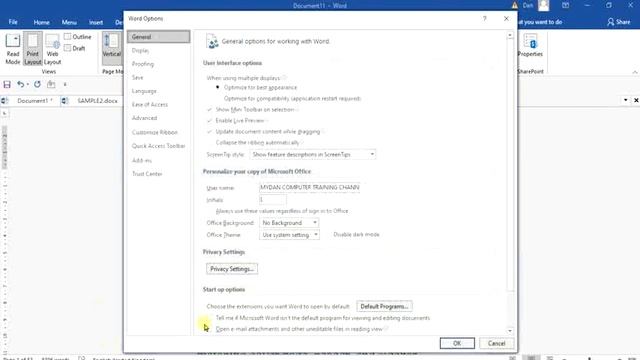Toggle Enable Live Preview checkbox
The image size is (640, 360).
click(x=209, y=120)
